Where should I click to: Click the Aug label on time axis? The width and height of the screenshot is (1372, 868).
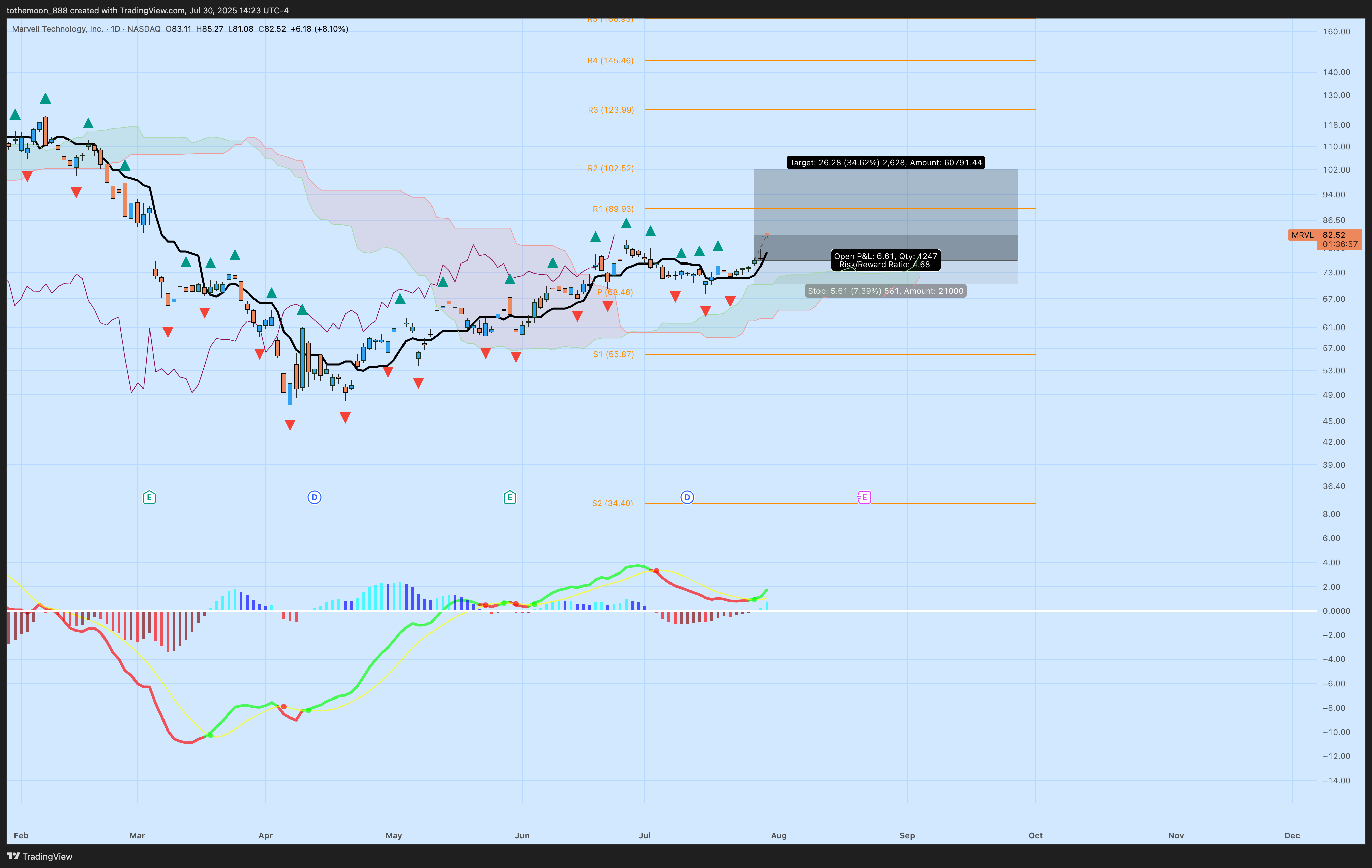[779, 836]
